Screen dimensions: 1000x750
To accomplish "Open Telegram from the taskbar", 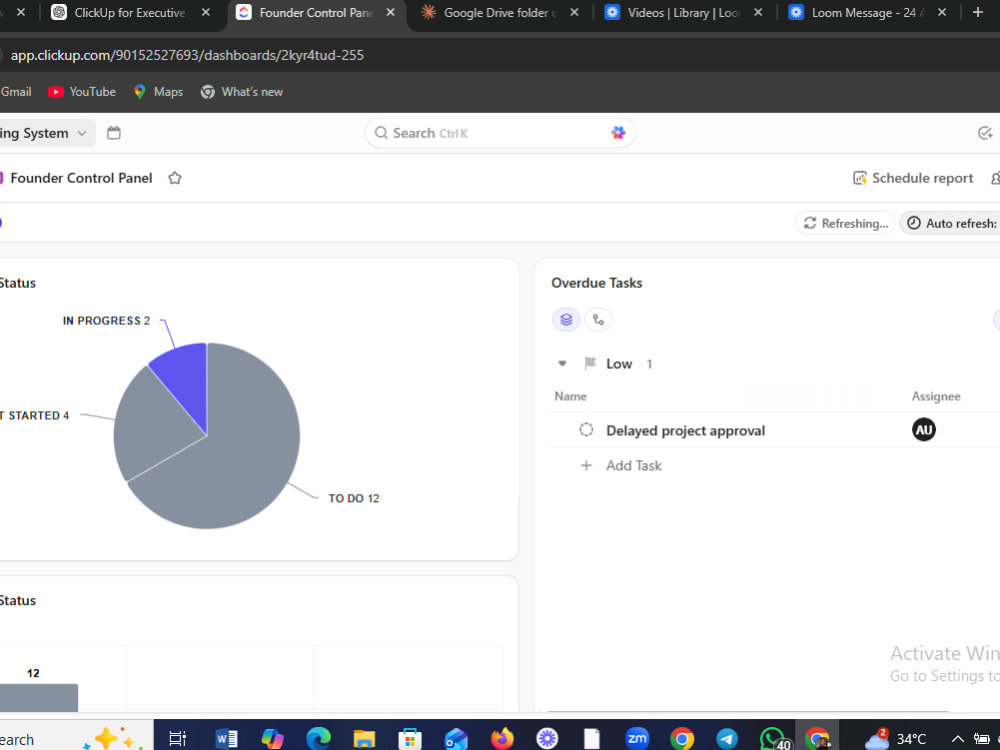I will pyautogui.click(x=726, y=739).
